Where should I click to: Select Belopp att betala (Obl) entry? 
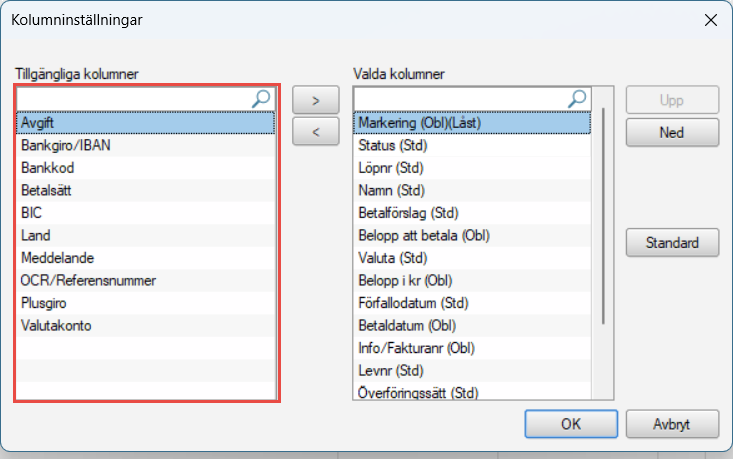[x=472, y=236]
